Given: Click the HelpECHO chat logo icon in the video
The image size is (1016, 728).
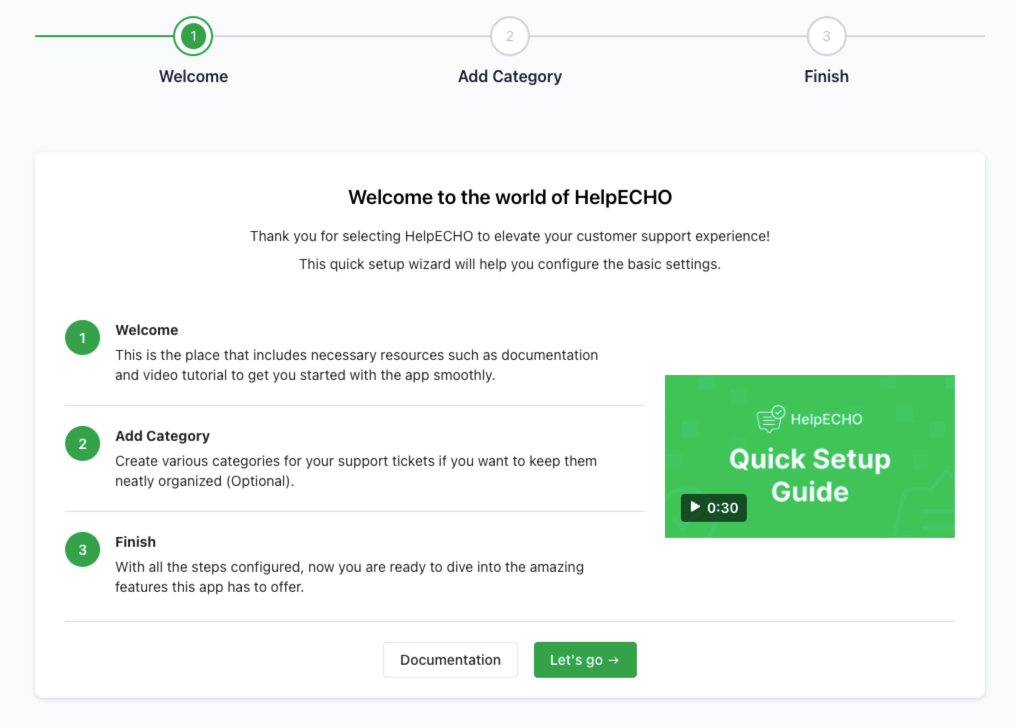Looking at the screenshot, I should (771, 419).
